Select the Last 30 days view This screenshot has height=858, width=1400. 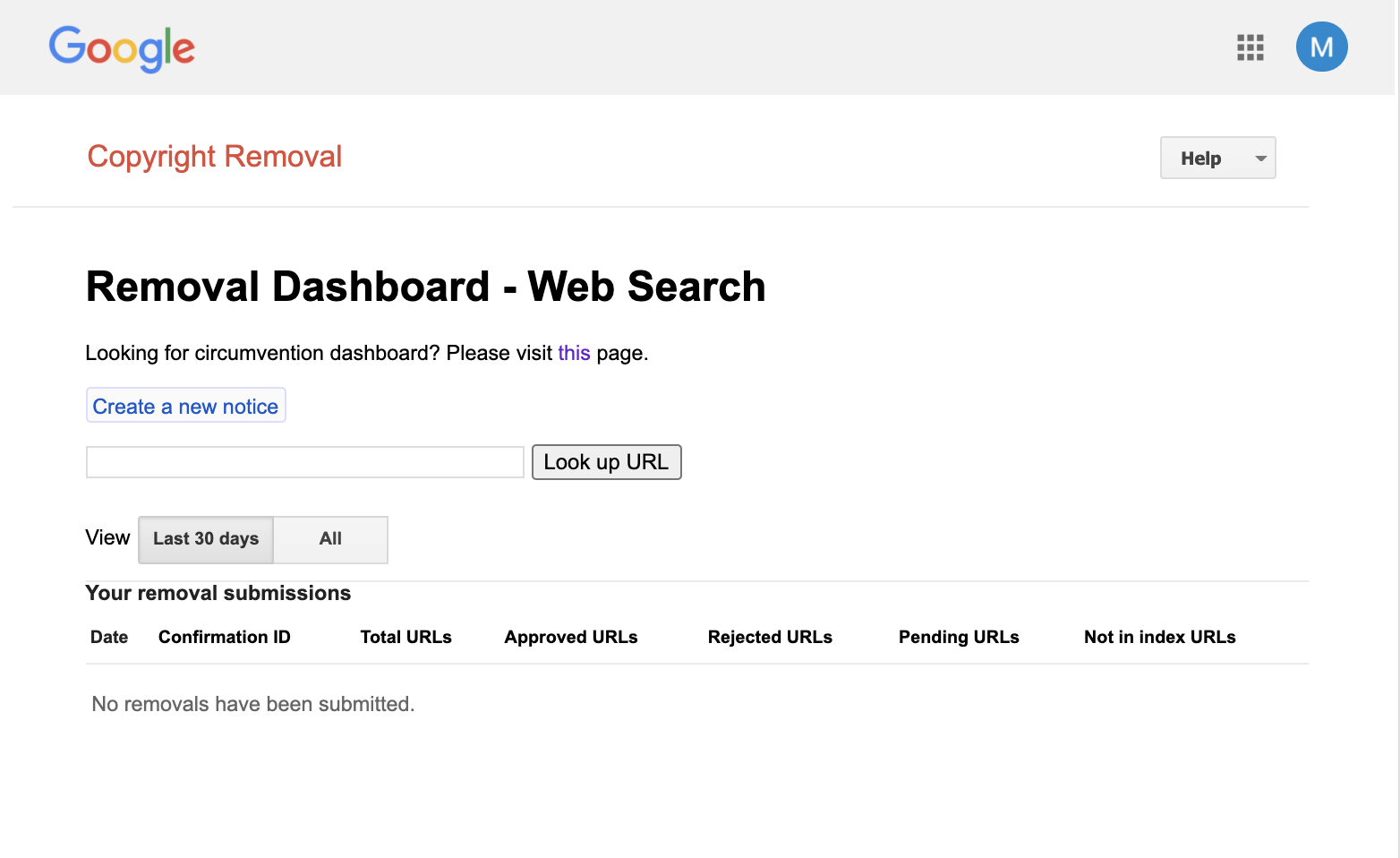tap(206, 539)
